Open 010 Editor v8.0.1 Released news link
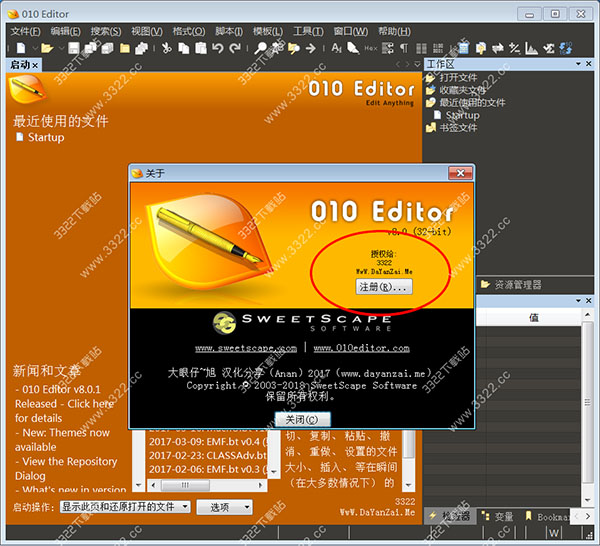Viewport: 600px width, 546px height. 64,403
